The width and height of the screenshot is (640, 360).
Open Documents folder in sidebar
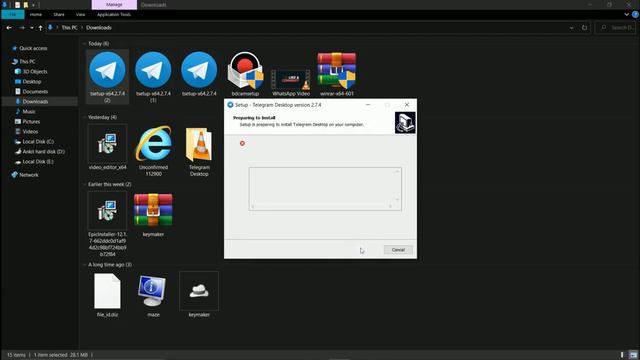(31, 92)
